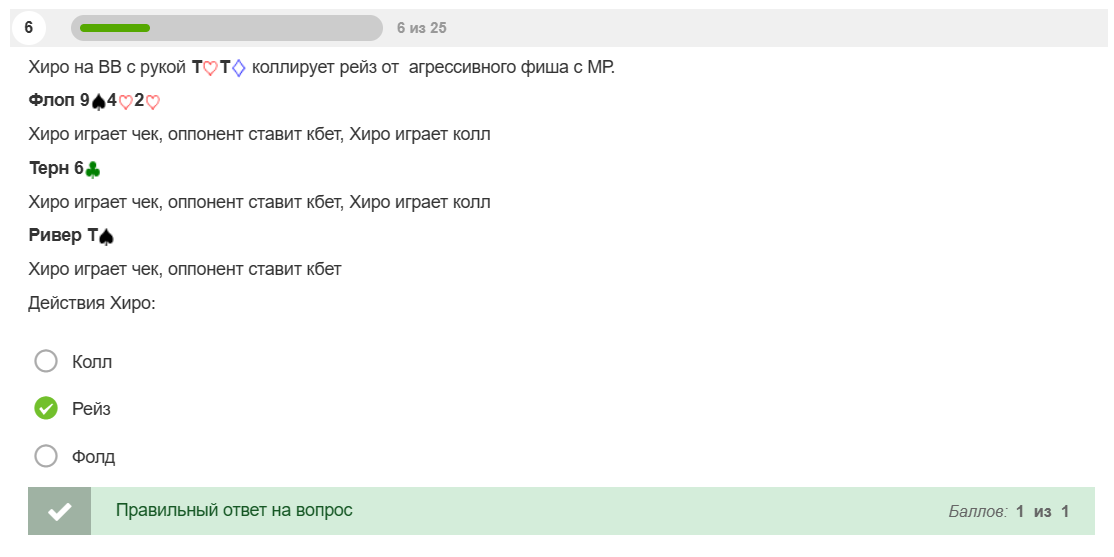Click the heart suit after flop 4
The image size is (1114, 557).
point(125,102)
